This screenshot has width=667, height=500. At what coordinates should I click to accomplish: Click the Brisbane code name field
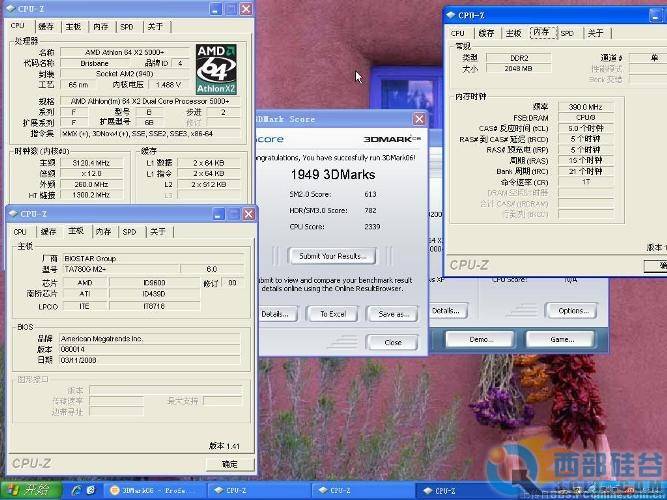[x=94, y=63]
